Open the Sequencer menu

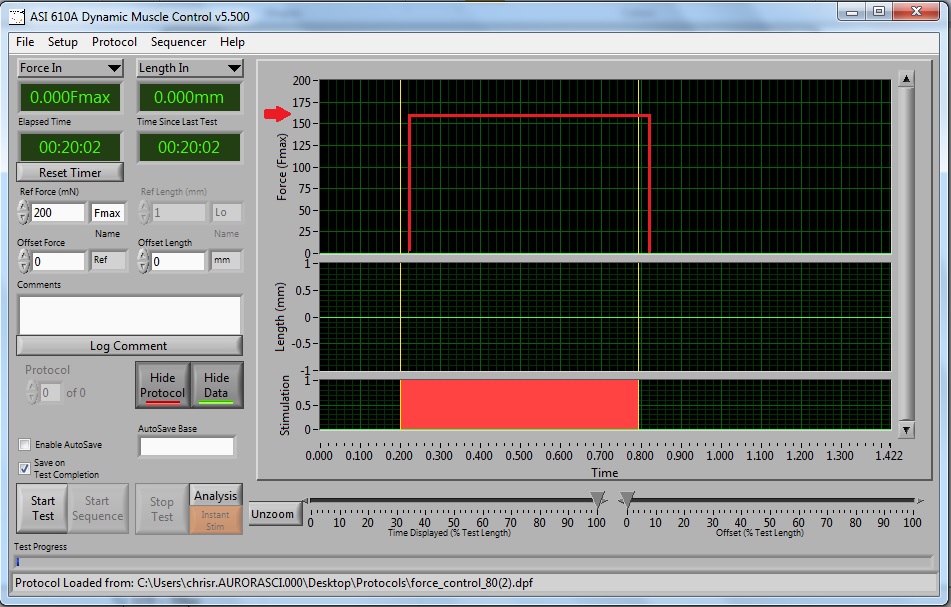click(178, 42)
